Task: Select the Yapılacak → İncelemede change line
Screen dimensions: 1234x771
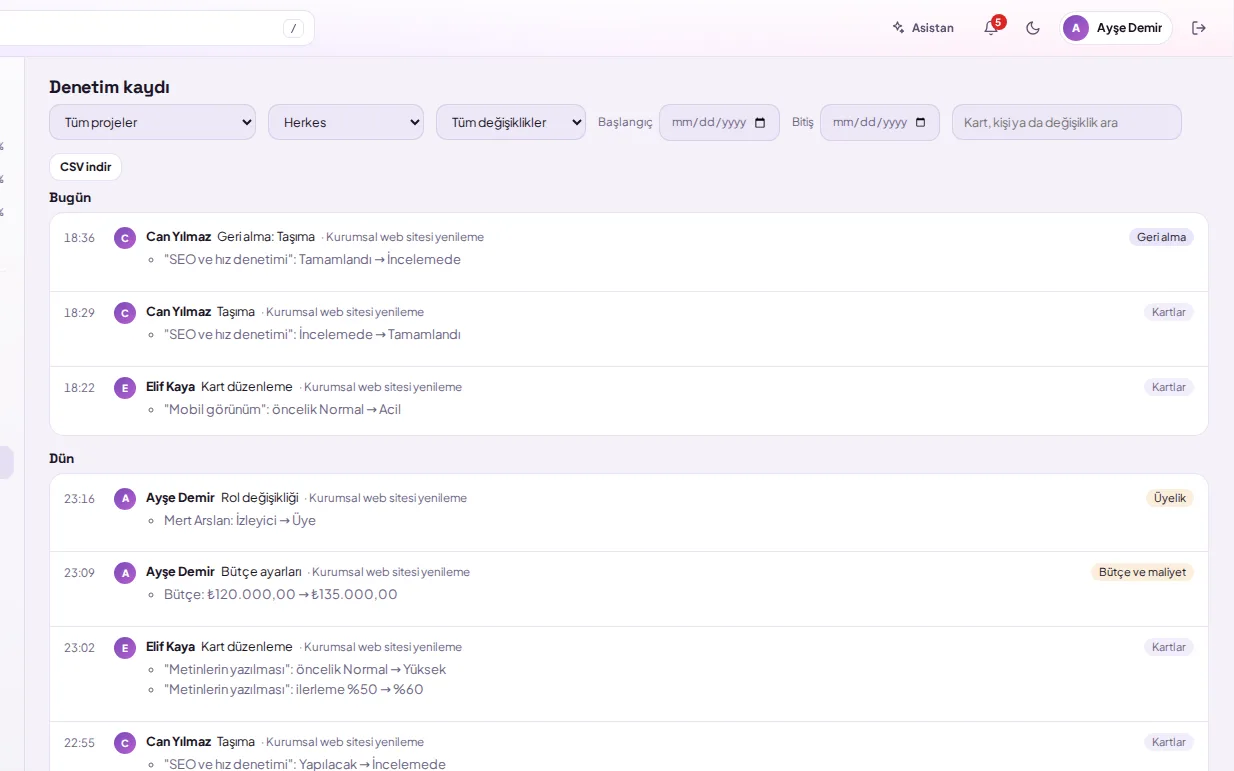Action: pos(305,765)
